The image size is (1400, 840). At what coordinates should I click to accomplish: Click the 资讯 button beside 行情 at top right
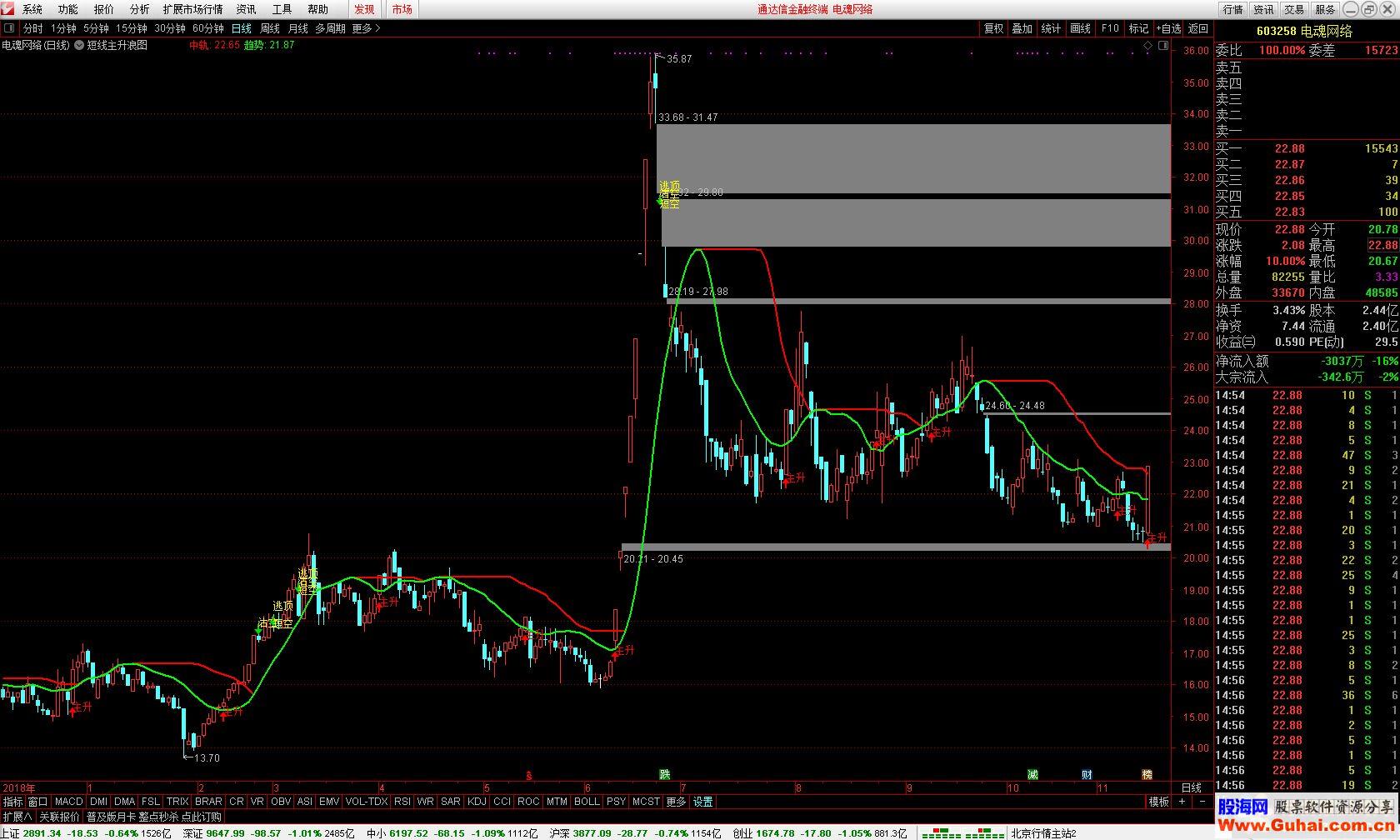(1264, 9)
